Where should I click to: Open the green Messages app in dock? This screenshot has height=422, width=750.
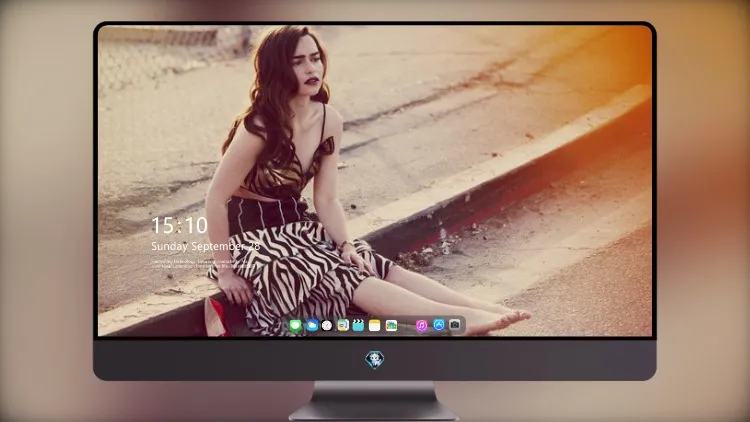pos(296,326)
